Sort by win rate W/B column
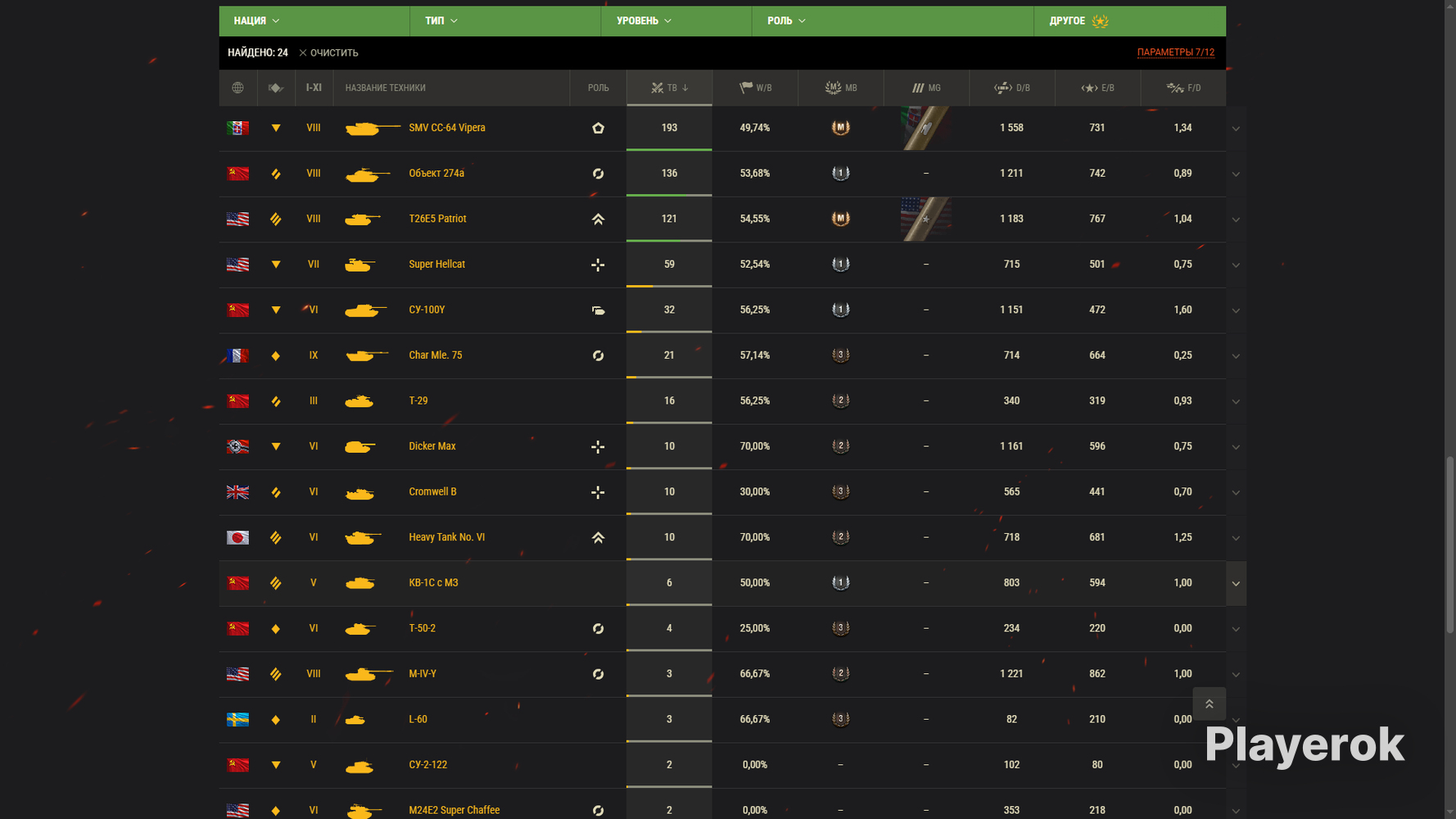This screenshot has width=1456, height=819. click(x=755, y=88)
